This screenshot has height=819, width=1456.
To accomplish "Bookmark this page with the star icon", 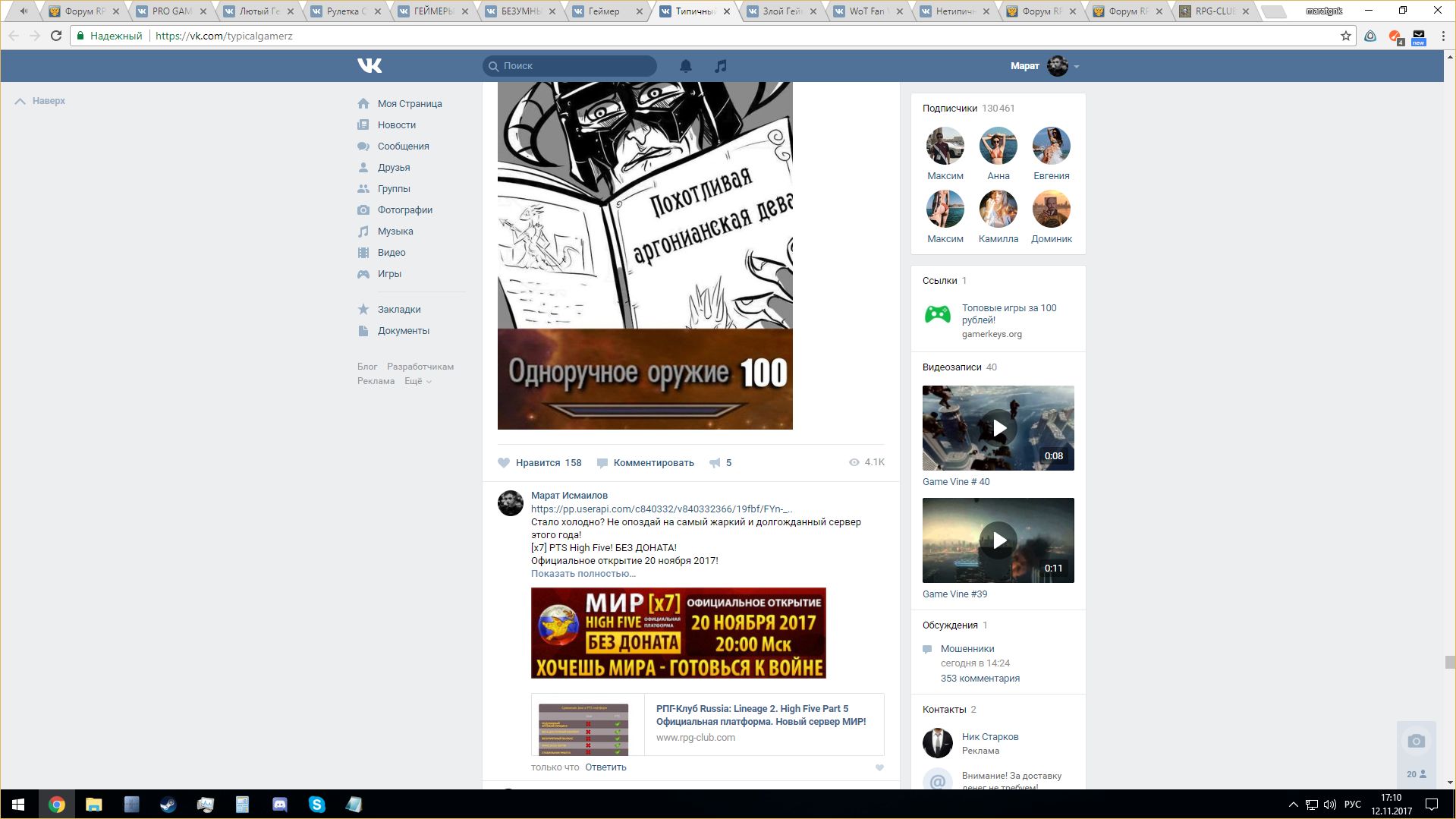I will point(1345,36).
